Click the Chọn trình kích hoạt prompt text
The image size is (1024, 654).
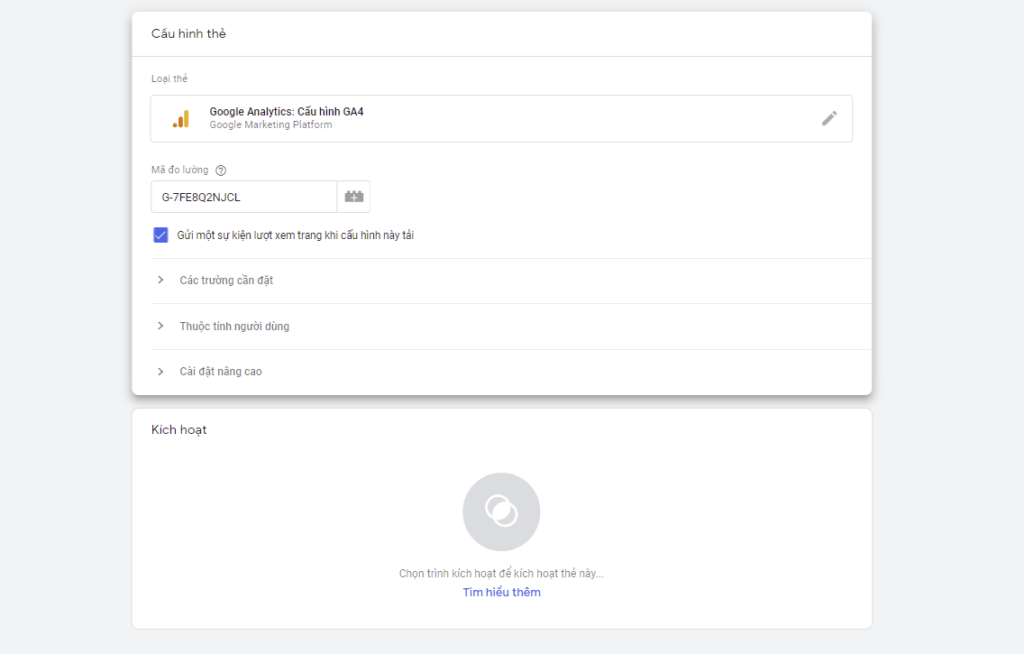click(502, 574)
